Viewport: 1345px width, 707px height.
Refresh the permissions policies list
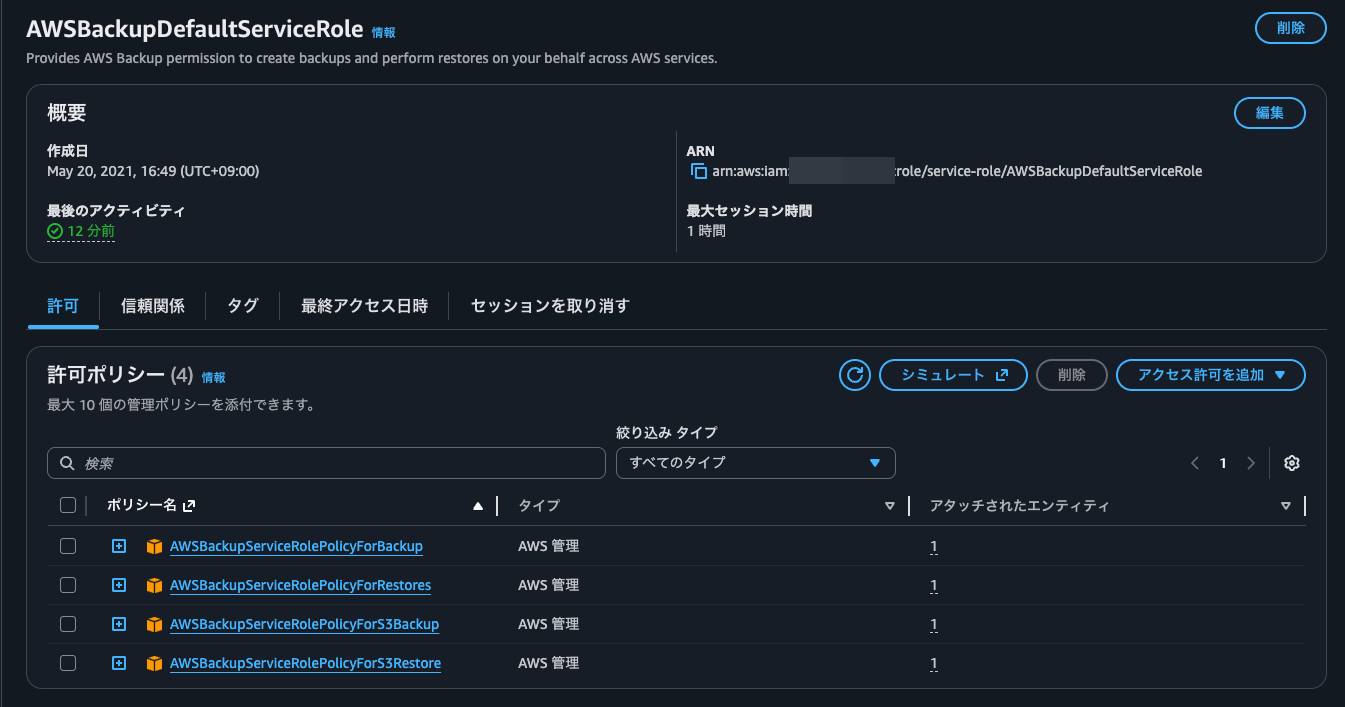(855, 375)
